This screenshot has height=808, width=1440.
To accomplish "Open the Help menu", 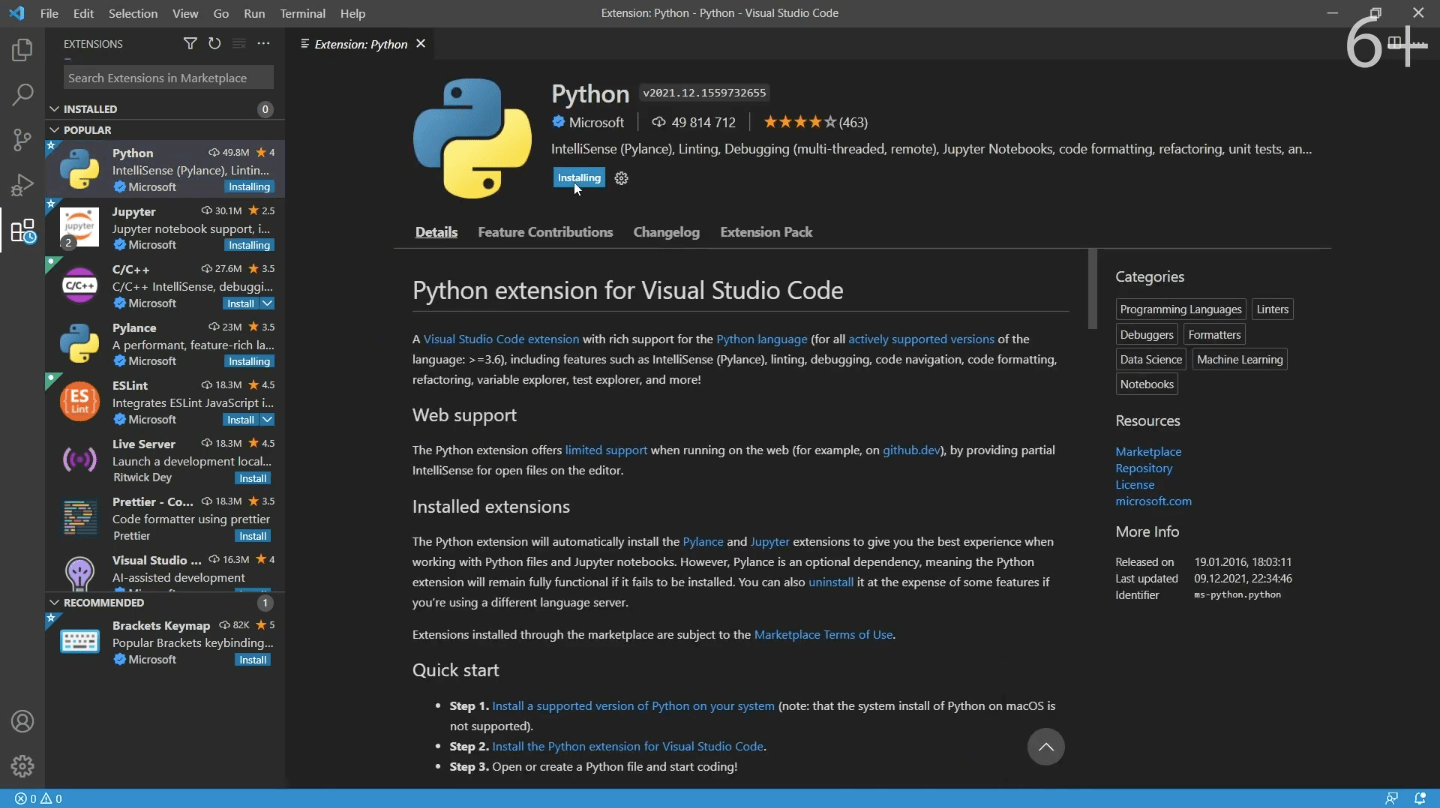I will (353, 13).
